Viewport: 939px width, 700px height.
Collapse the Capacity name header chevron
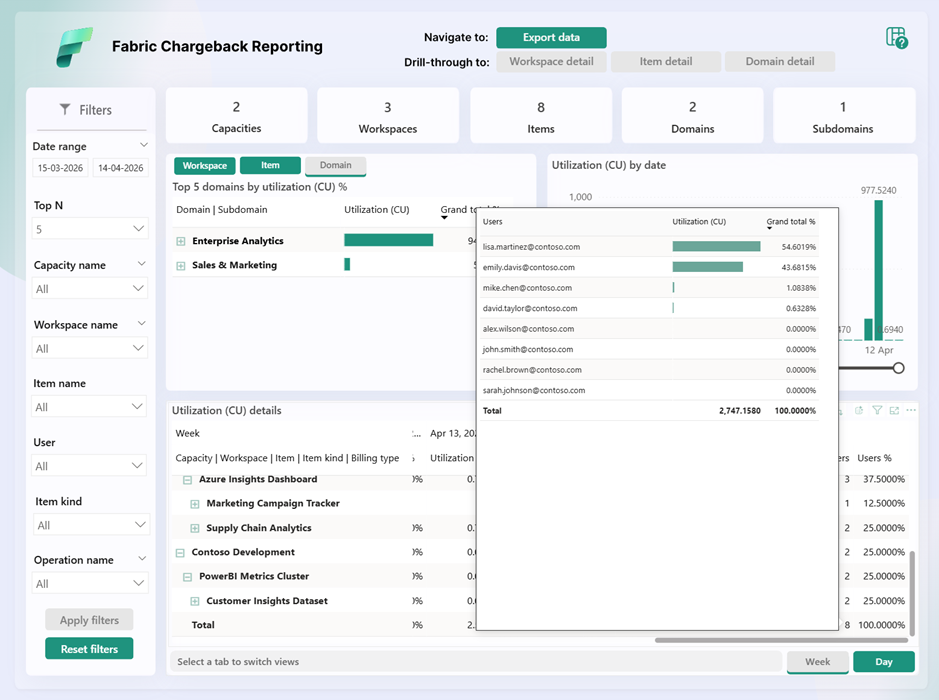click(142, 263)
